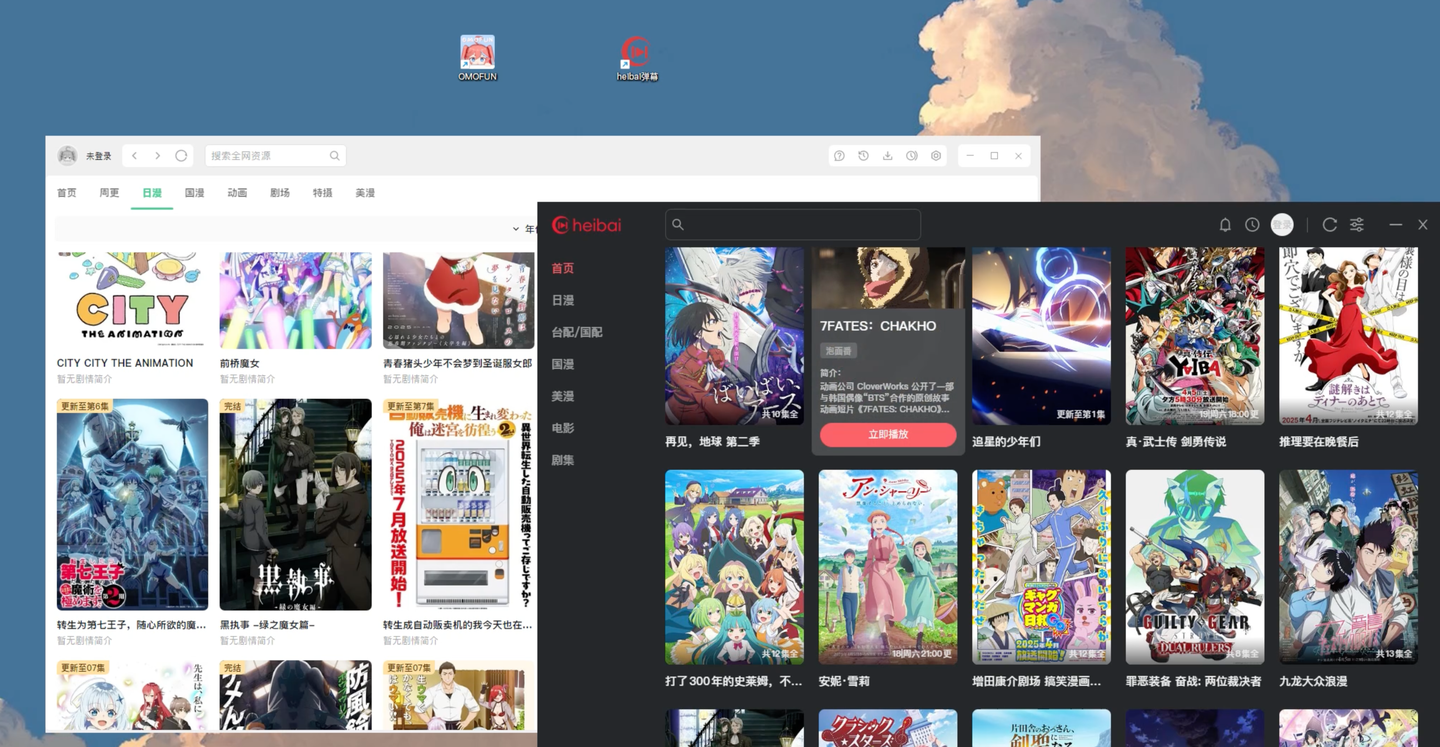Open the 剧场 tab in OMOFUN
Screen dimensions: 1440x747
pyautogui.click(x=280, y=193)
